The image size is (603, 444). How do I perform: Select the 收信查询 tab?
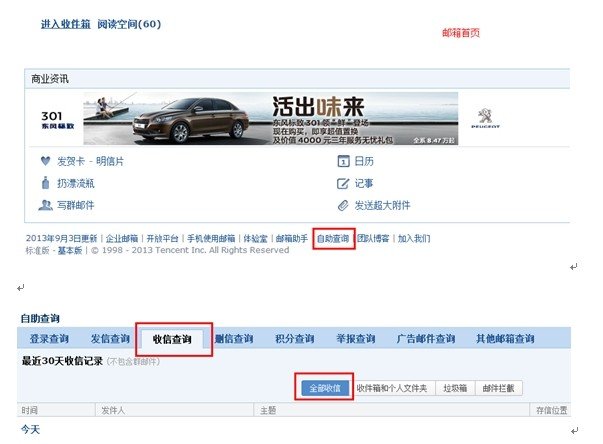pos(172,339)
